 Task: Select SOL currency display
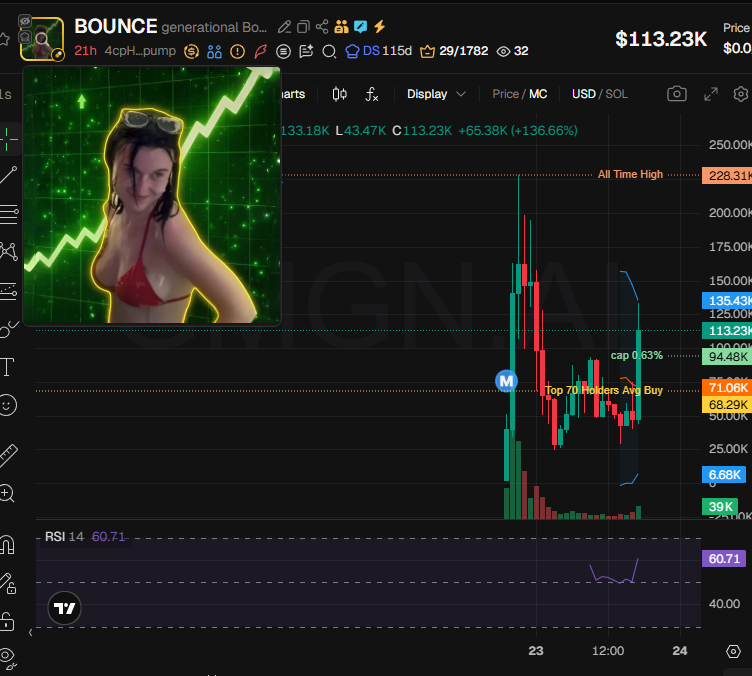[617, 94]
